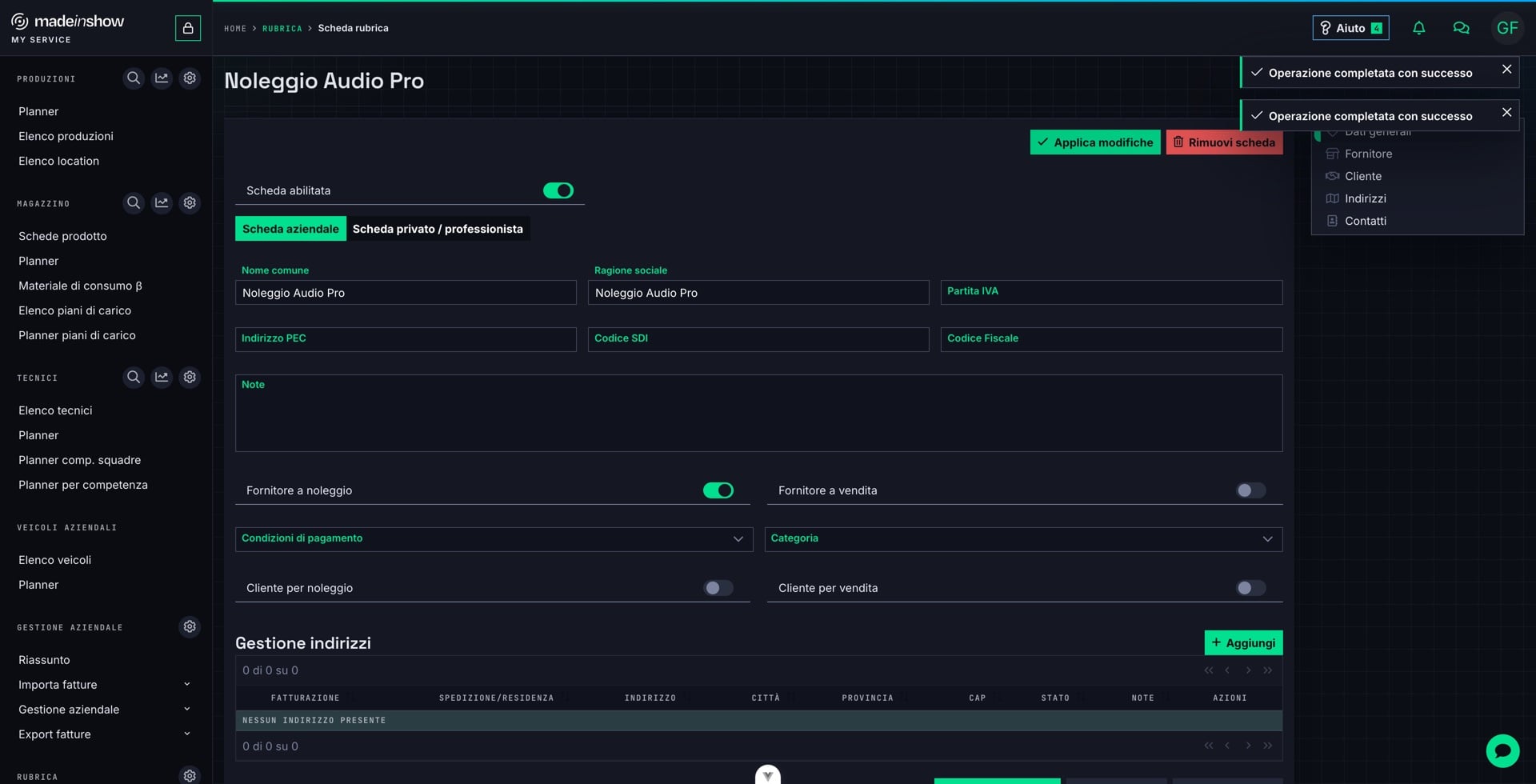Open Elenco produzioni in sidebar

(66, 136)
